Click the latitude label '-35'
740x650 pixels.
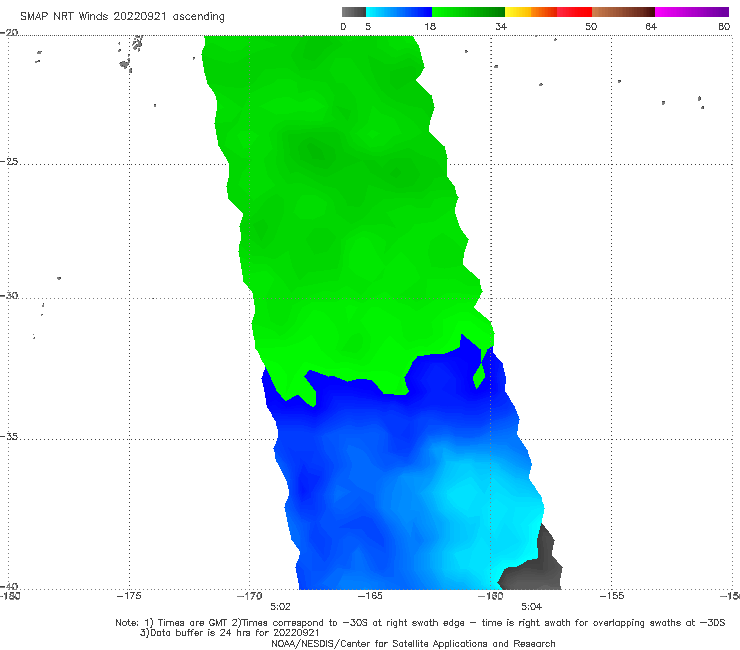click(x=9, y=436)
